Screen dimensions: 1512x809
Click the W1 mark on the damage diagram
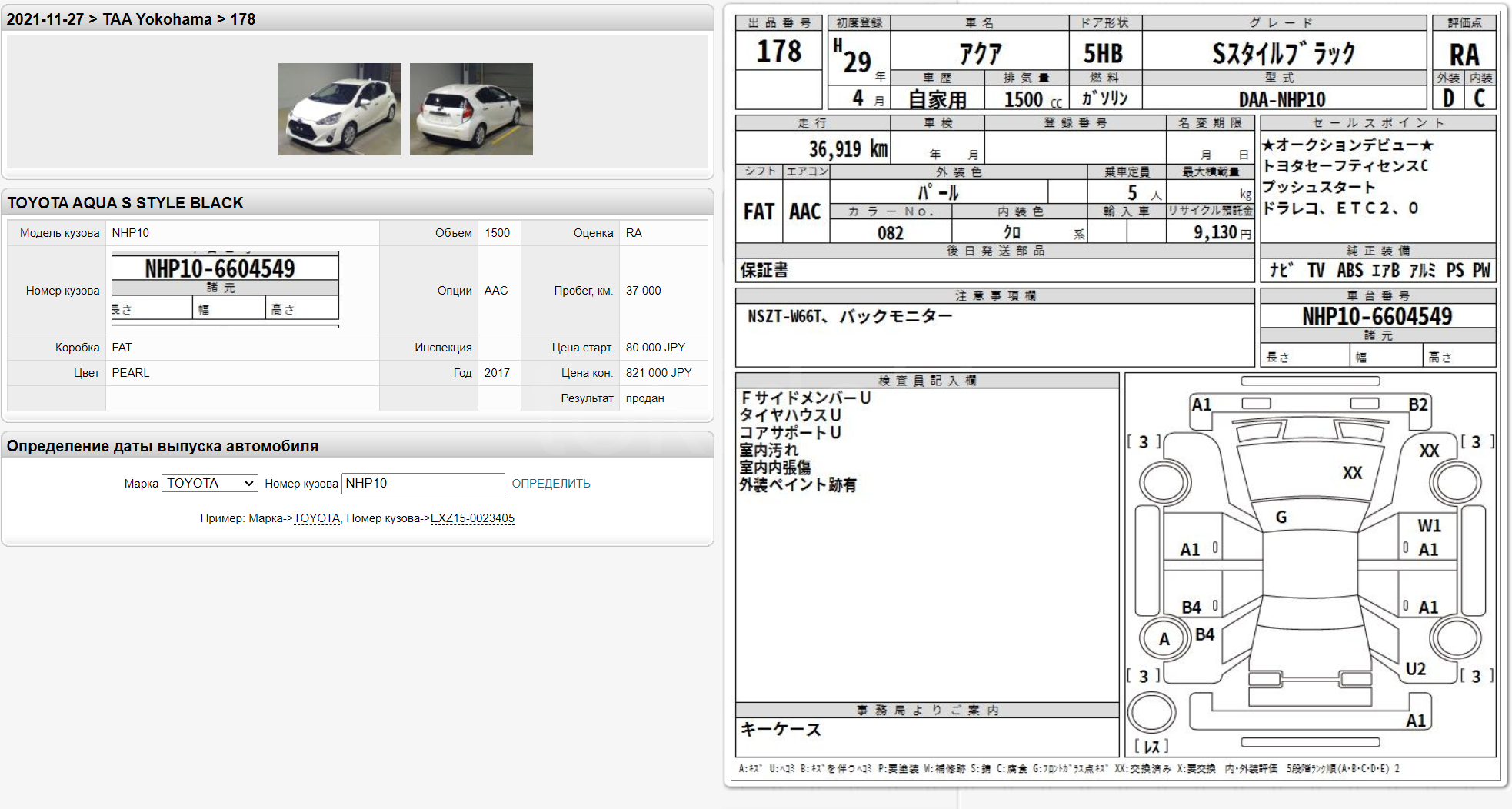[x=1429, y=526]
